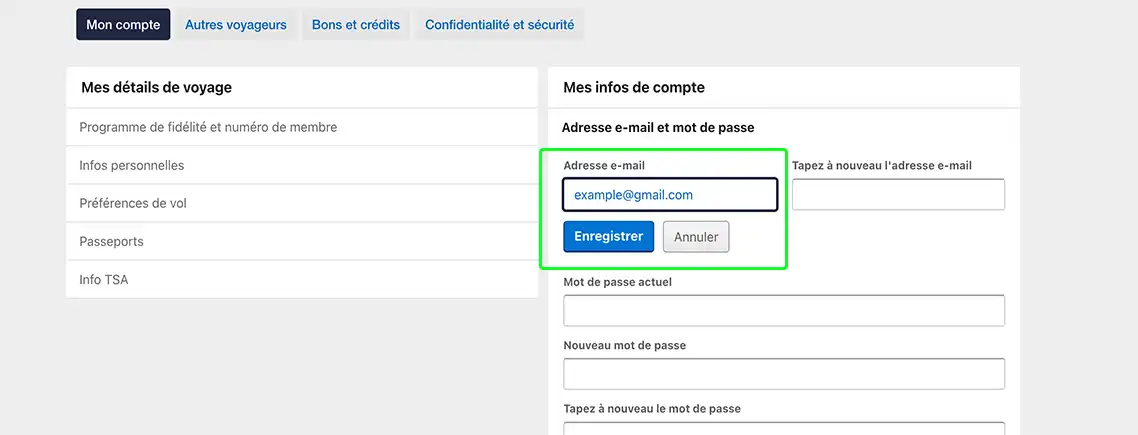Select the Confidentialité et sécurité tab
Screen dimensions: 1138x435
499,25
